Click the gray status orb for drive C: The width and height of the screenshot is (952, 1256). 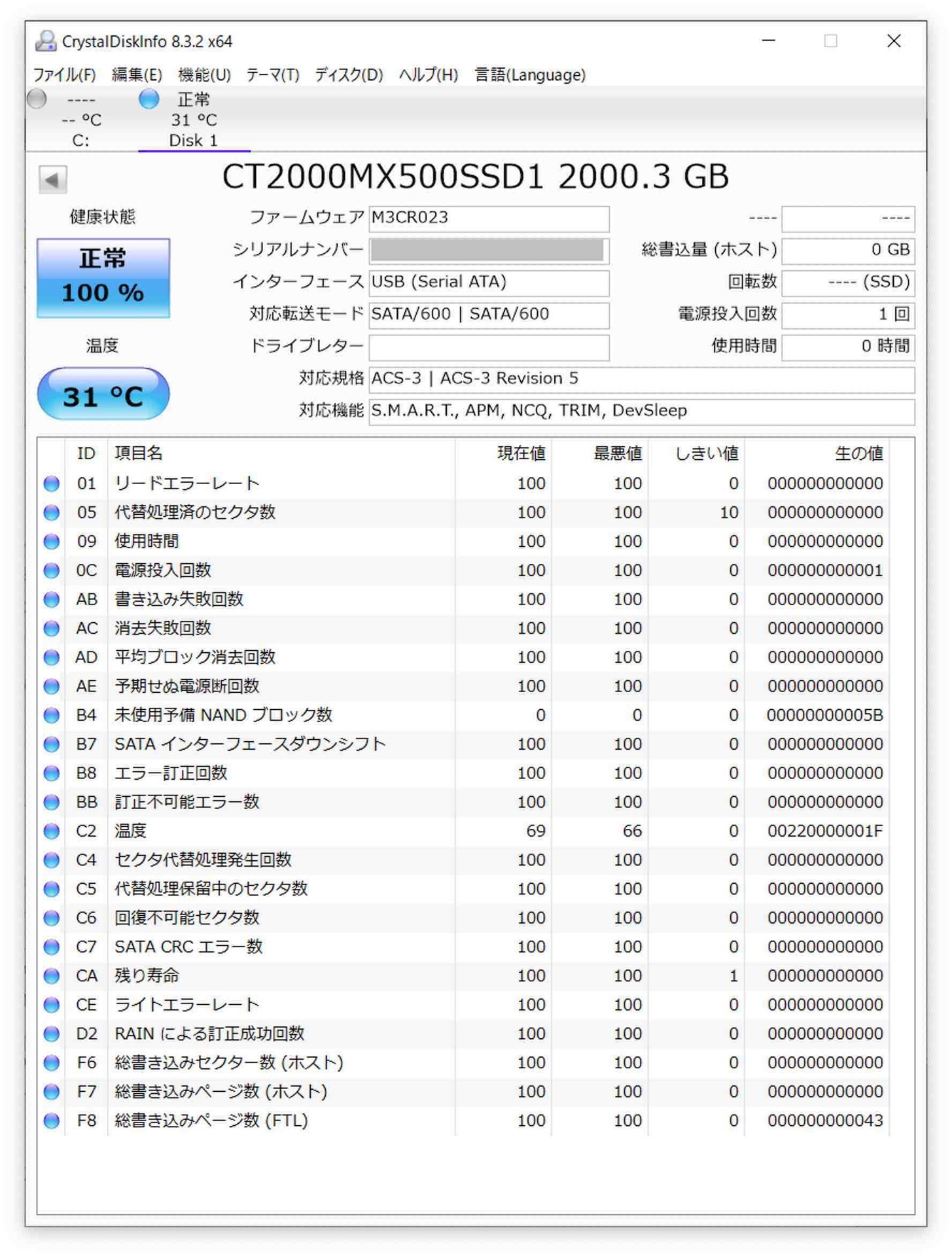point(37,99)
